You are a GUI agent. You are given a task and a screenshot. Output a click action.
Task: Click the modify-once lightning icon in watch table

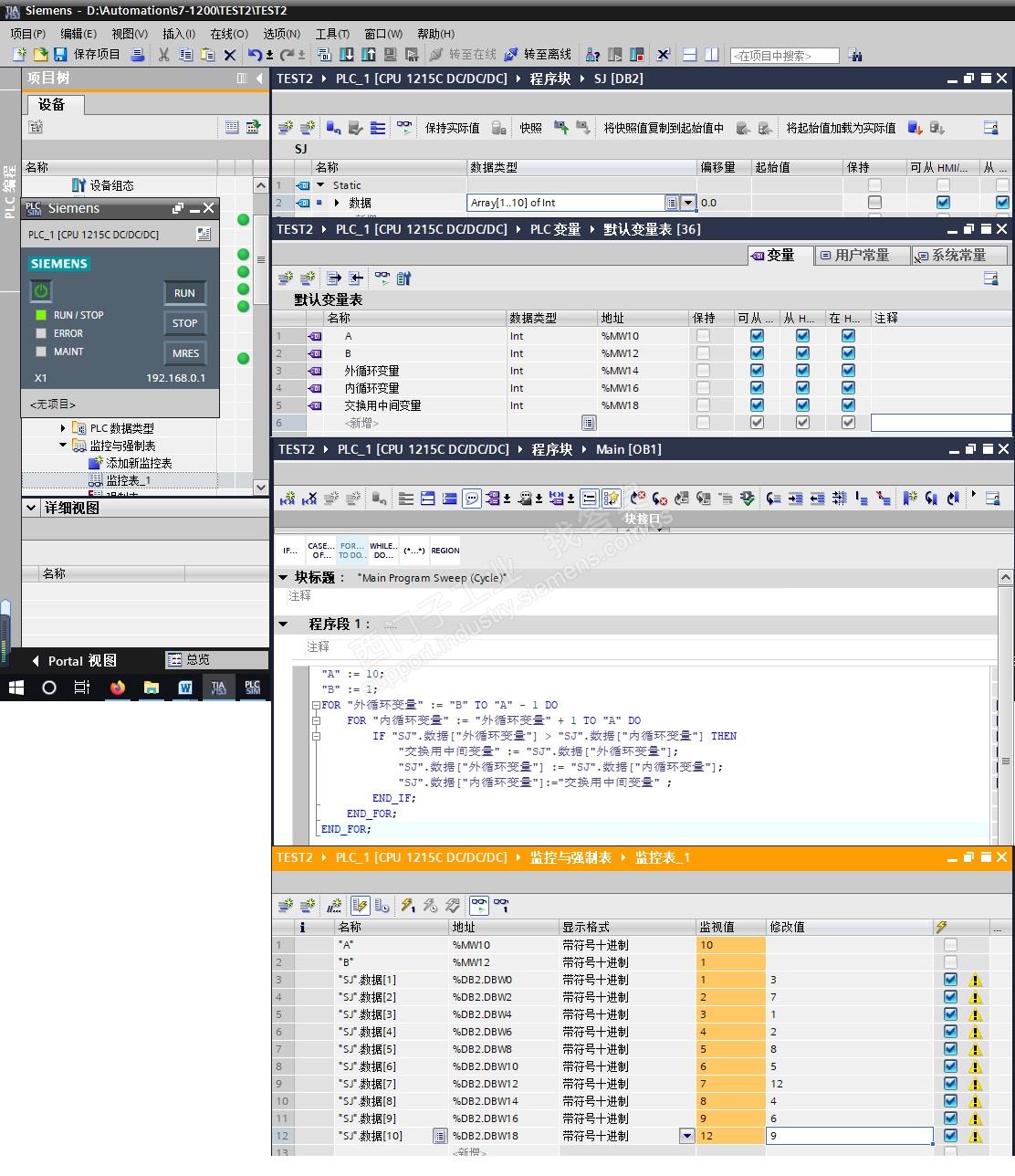coord(407,906)
